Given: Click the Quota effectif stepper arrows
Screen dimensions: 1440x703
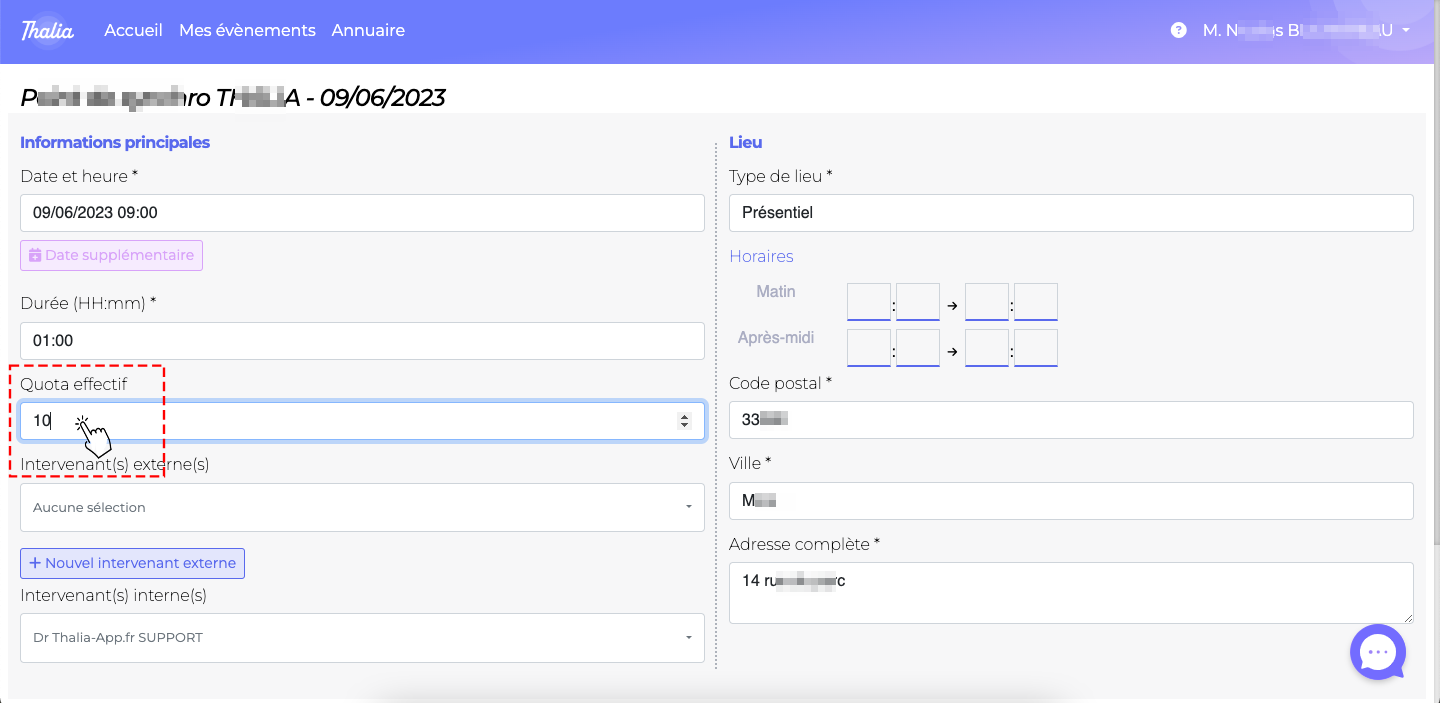Looking at the screenshot, I should click(x=684, y=422).
